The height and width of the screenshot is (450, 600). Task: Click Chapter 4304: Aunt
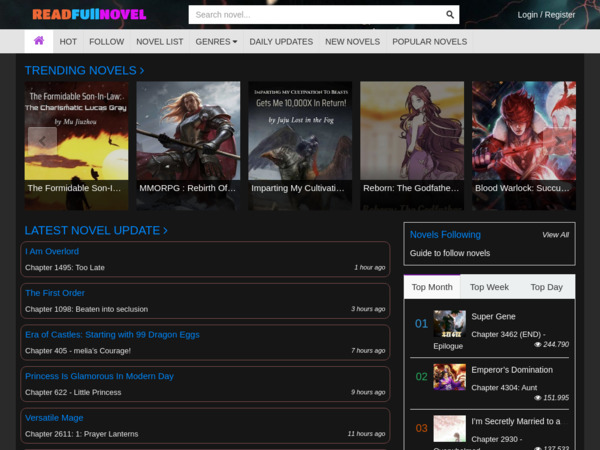(504, 388)
